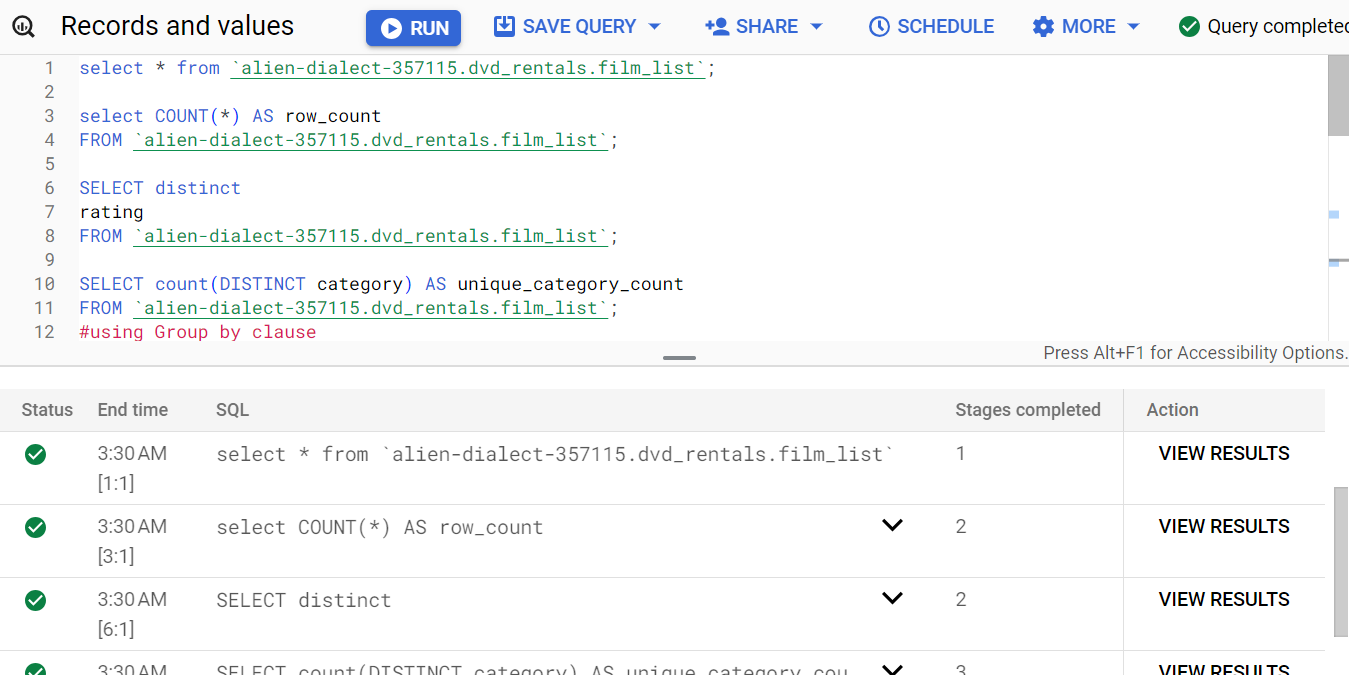Image resolution: width=1354 pixels, height=675 pixels.
Task: Click Query completed green check icon
Action: tap(1189, 27)
